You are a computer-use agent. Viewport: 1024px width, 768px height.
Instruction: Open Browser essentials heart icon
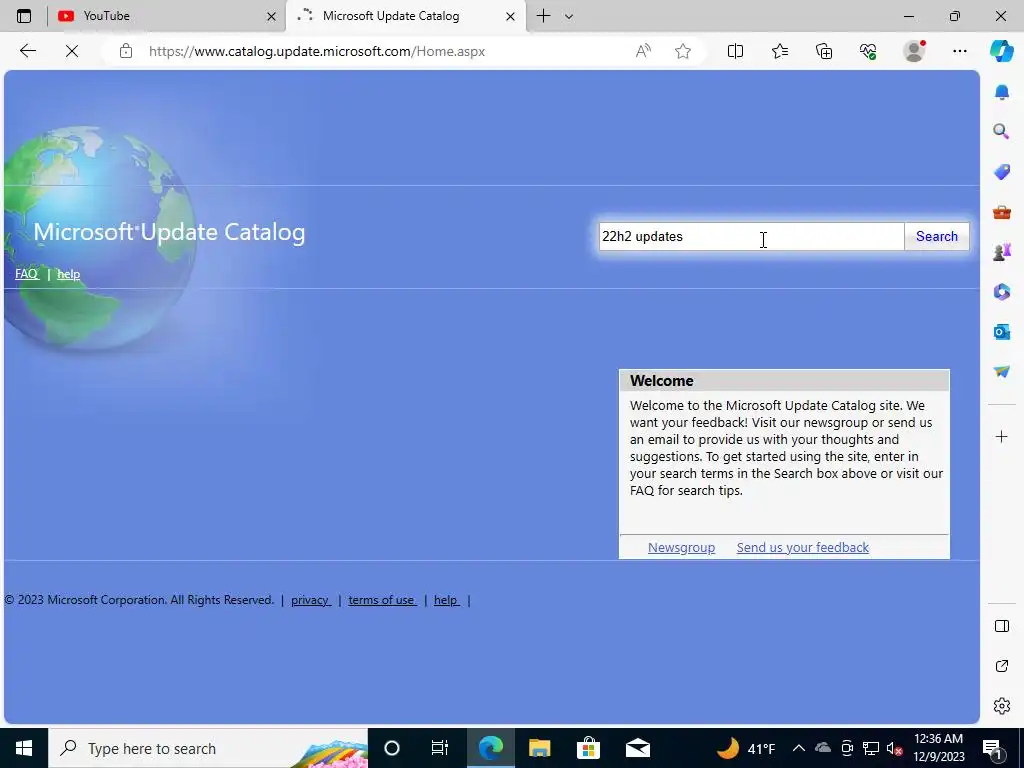tap(868, 51)
